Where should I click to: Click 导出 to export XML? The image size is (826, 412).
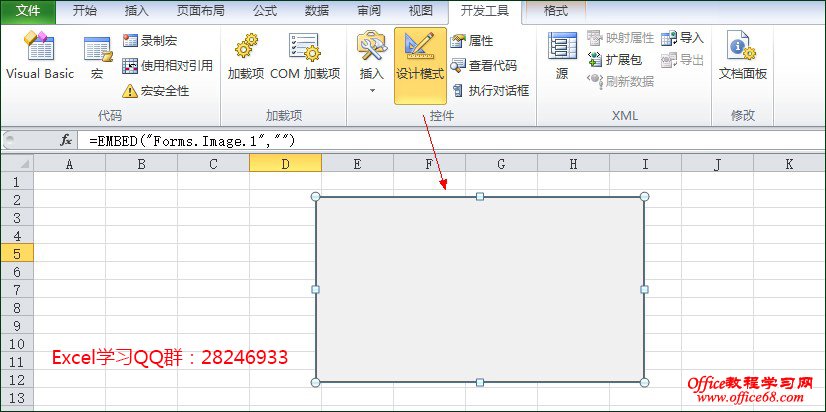coord(683,60)
